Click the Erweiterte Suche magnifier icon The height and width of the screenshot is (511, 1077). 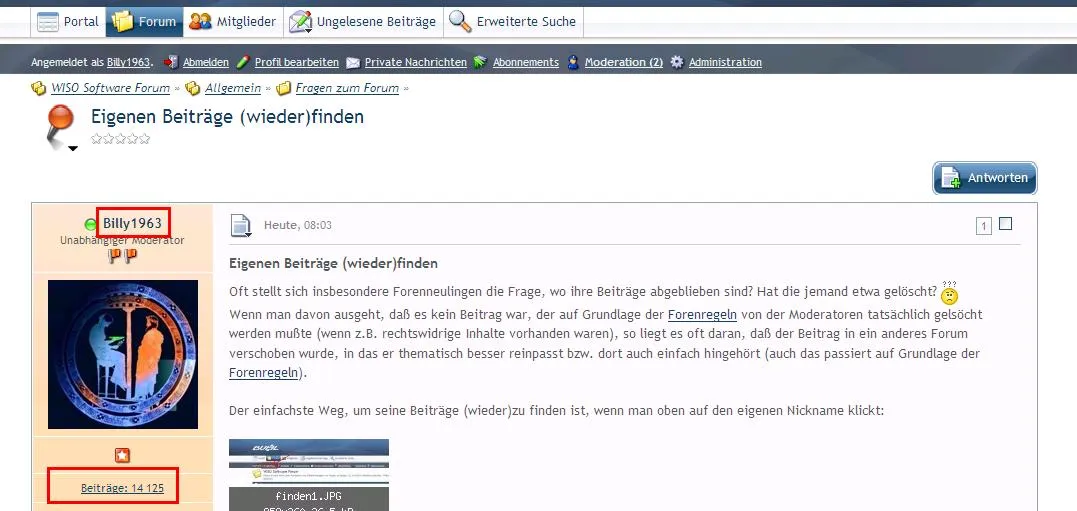tap(460, 21)
